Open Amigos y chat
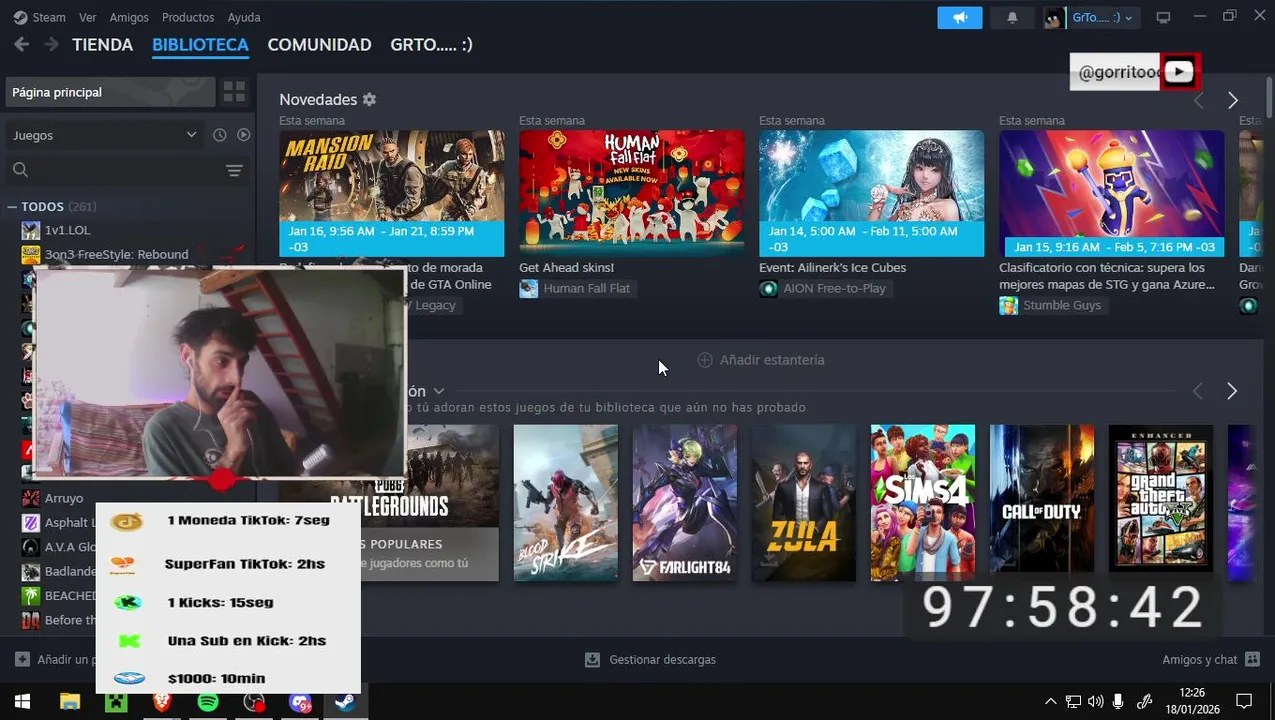Screen dimensions: 1275x720 pyautogui.click(x=1213, y=660)
